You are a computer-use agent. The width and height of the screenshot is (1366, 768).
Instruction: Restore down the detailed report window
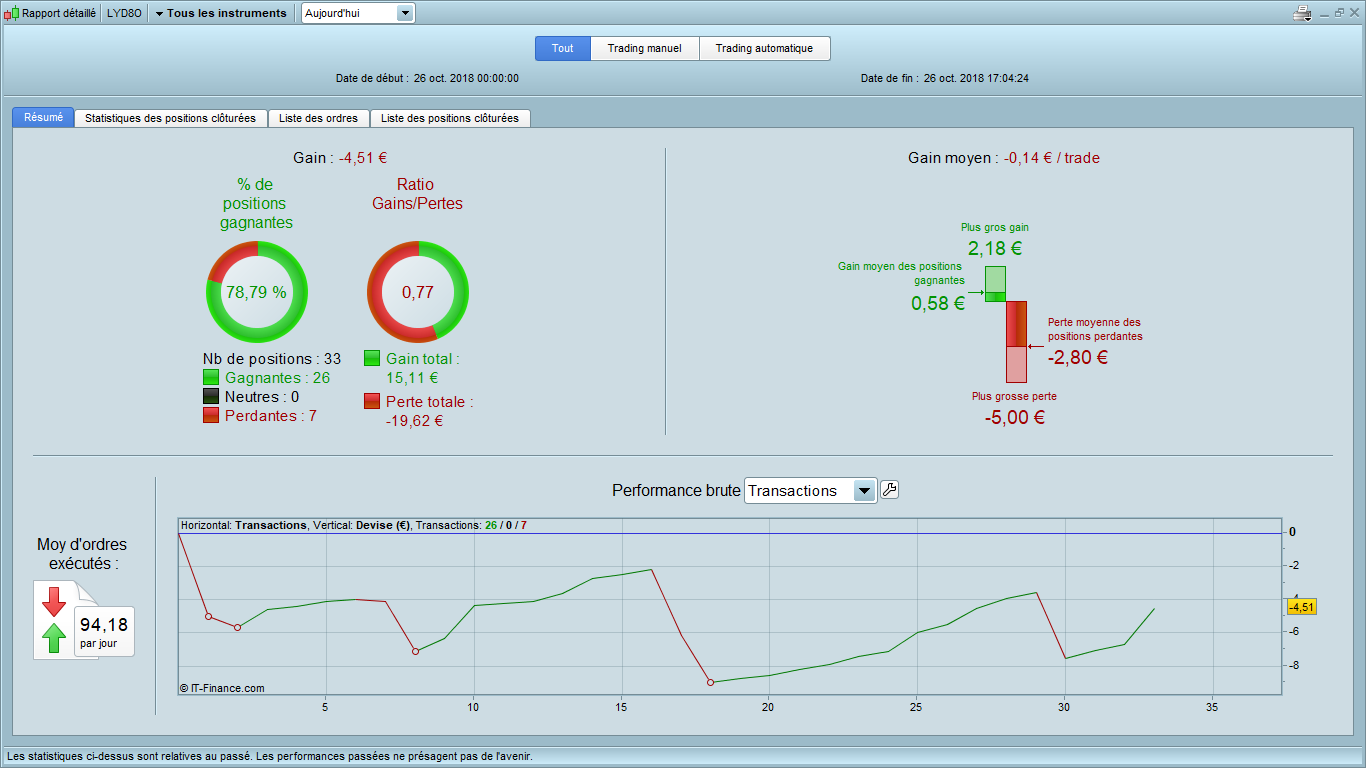coord(1339,13)
